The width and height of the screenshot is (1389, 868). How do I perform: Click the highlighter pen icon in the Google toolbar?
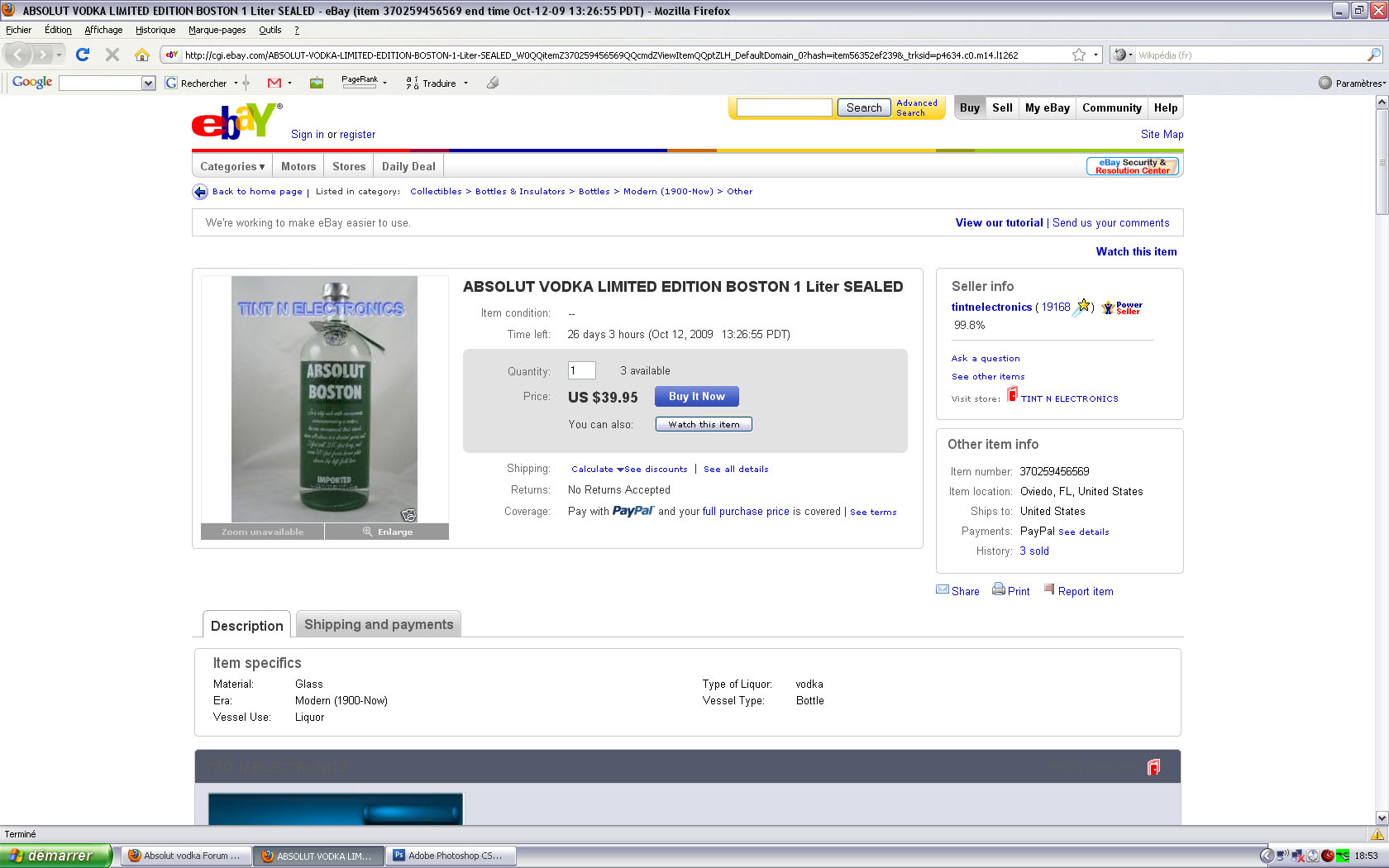tap(493, 83)
